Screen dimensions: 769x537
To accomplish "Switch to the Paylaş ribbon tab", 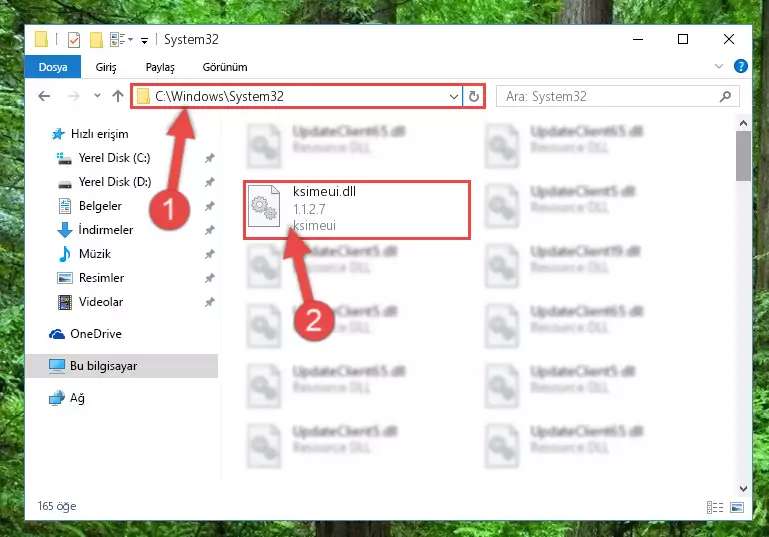I will coord(160,67).
